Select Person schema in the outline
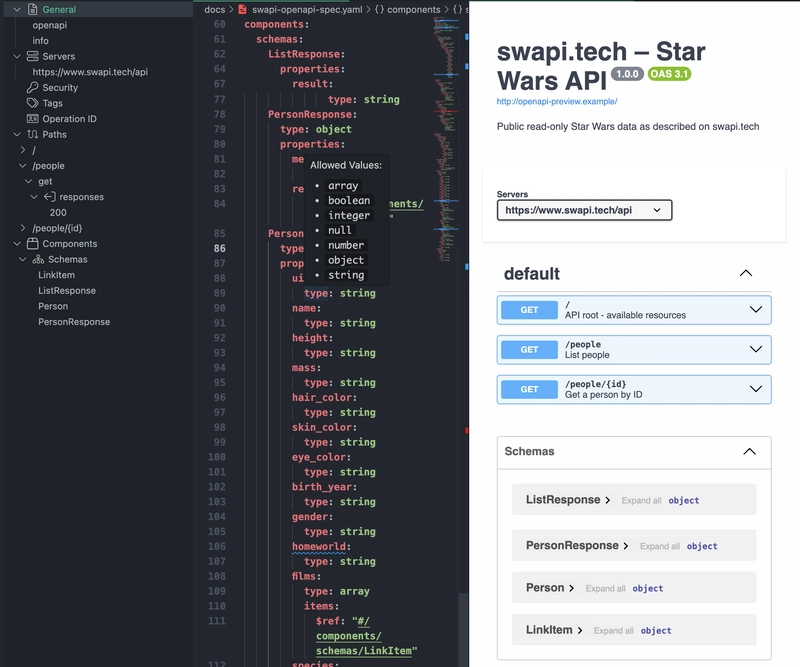Viewport: 800px width, 667px height. (x=53, y=306)
